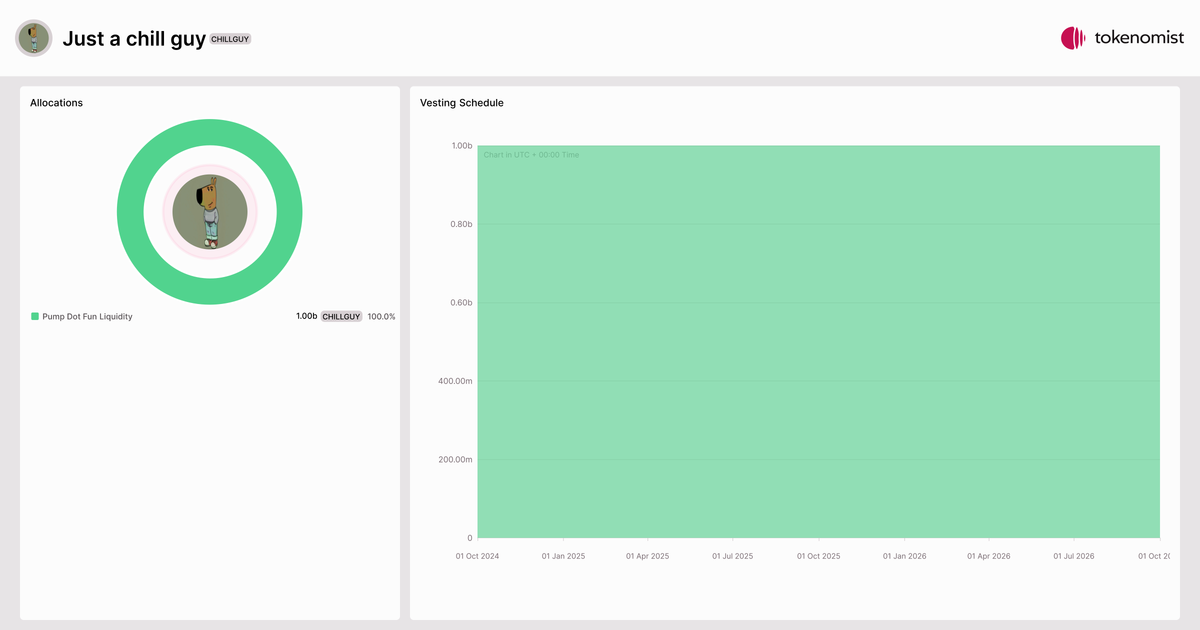Click the tokenomist logo icon
The width and height of the screenshot is (1200, 630).
[x=1073, y=38]
